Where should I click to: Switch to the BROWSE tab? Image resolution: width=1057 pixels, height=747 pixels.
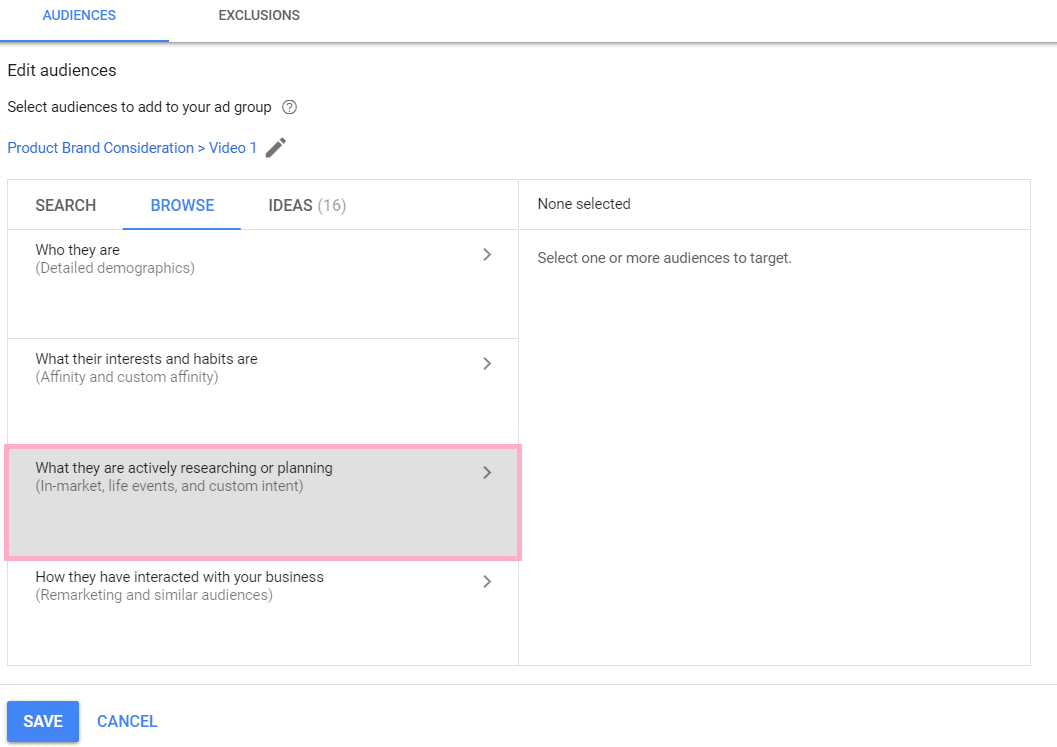pyautogui.click(x=181, y=205)
